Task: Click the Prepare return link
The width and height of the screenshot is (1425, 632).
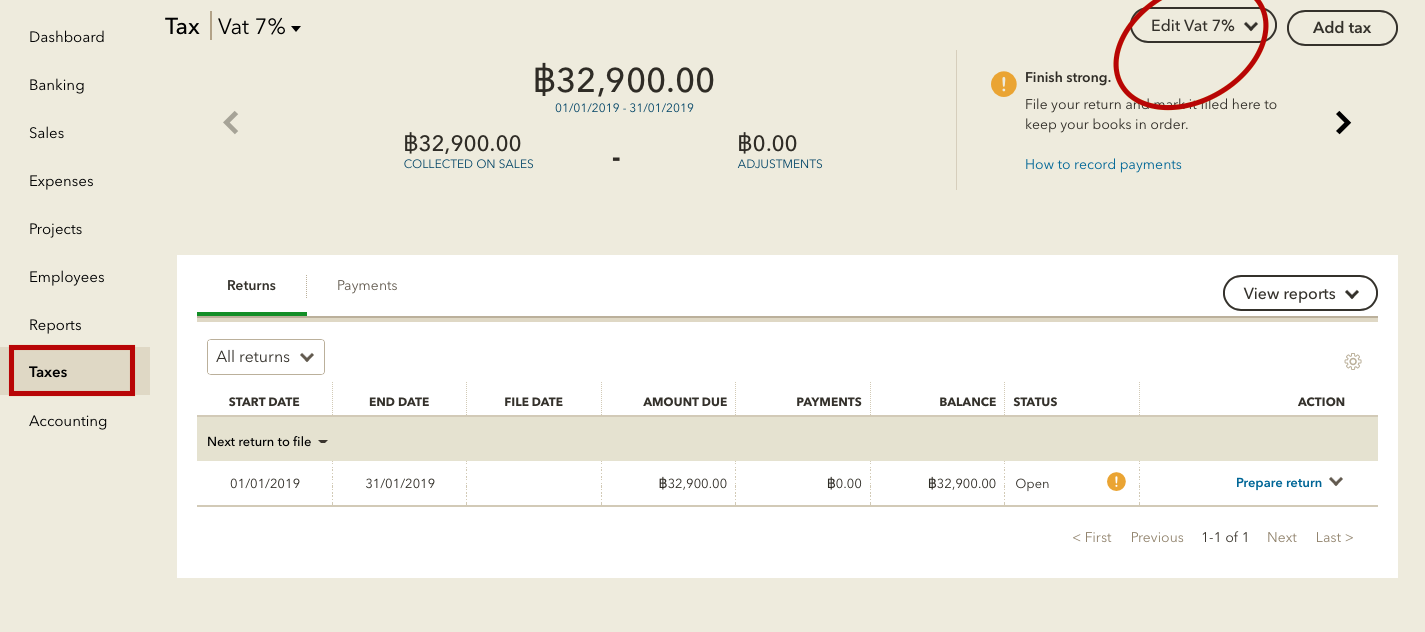Action: [1279, 482]
